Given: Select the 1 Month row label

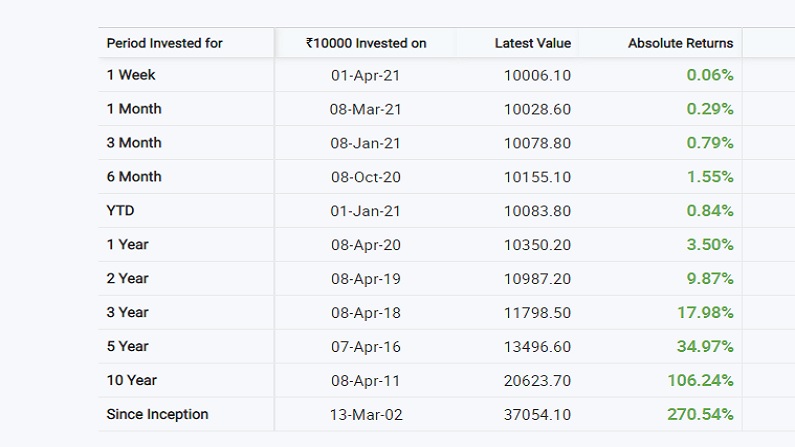Looking at the screenshot, I should (134, 109).
